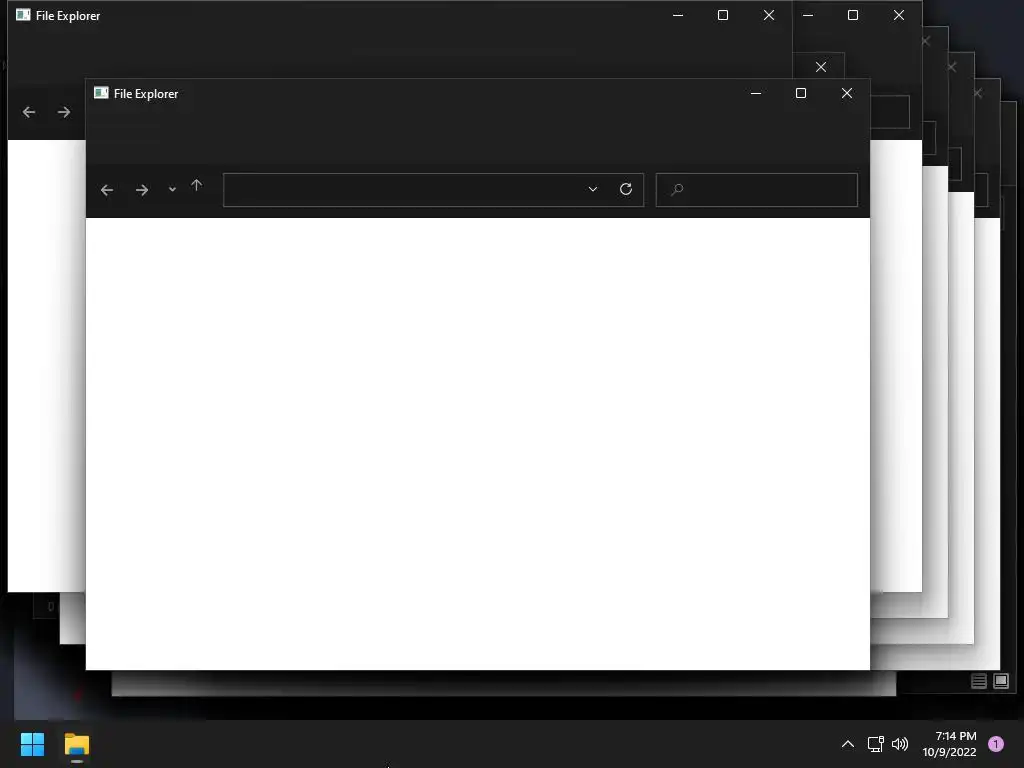Image resolution: width=1024 pixels, height=768 pixels.
Task: Click the address bar in front window
Action: [434, 190]
